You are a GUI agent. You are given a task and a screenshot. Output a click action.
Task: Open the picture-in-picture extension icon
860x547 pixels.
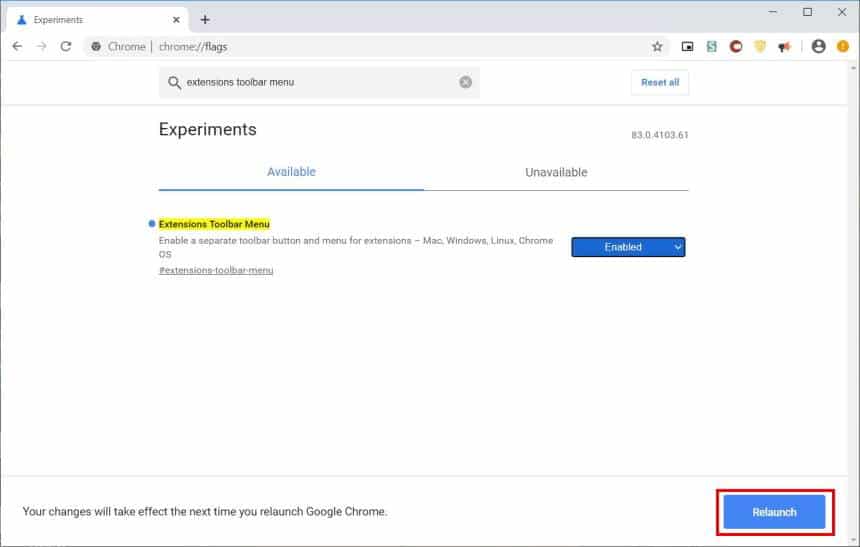point(687,47)
